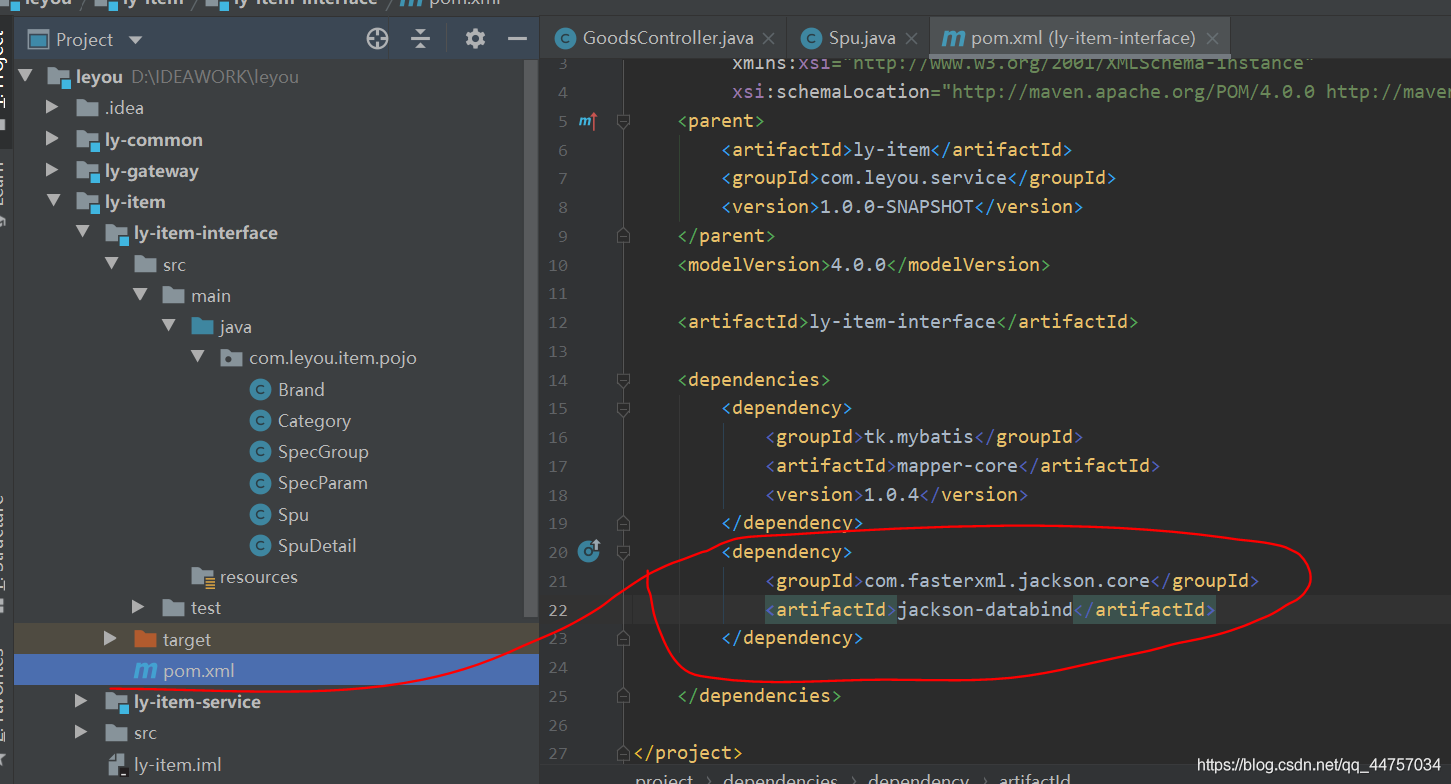Collapse the java source folder
This screenshot has width=1451, height=784.
coord(169,327)
